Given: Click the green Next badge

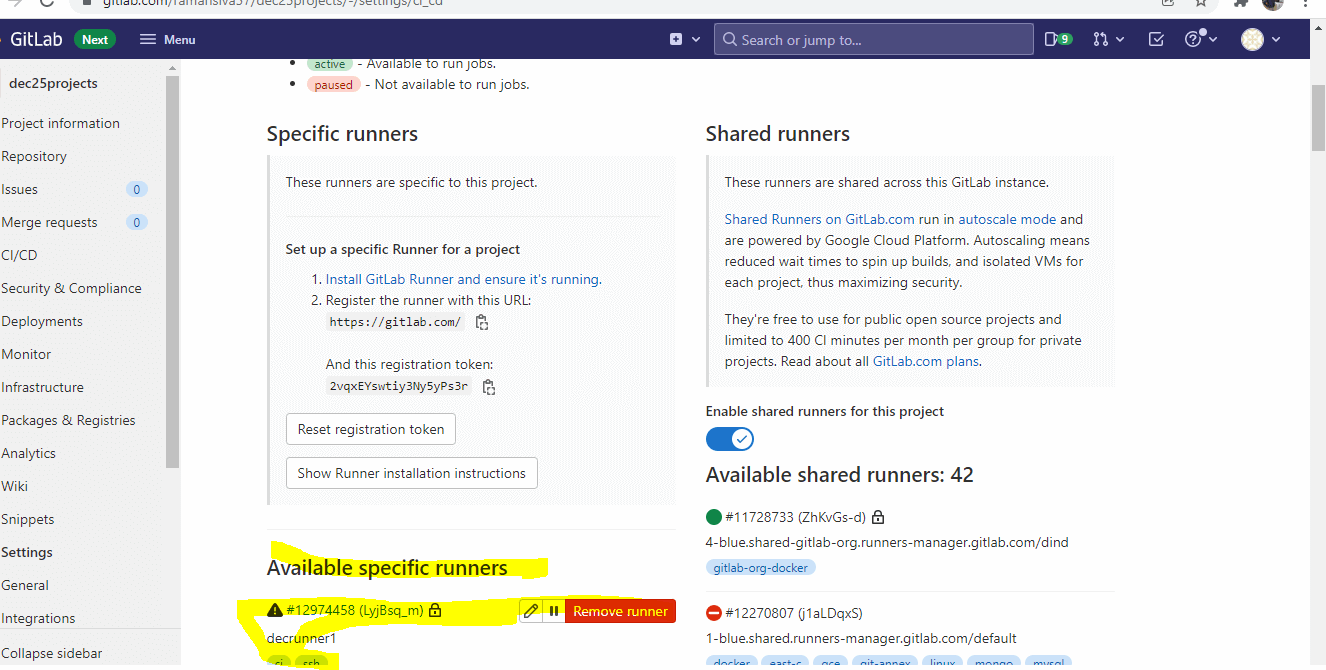Looking at the screenshot, I should pos(95,40).
